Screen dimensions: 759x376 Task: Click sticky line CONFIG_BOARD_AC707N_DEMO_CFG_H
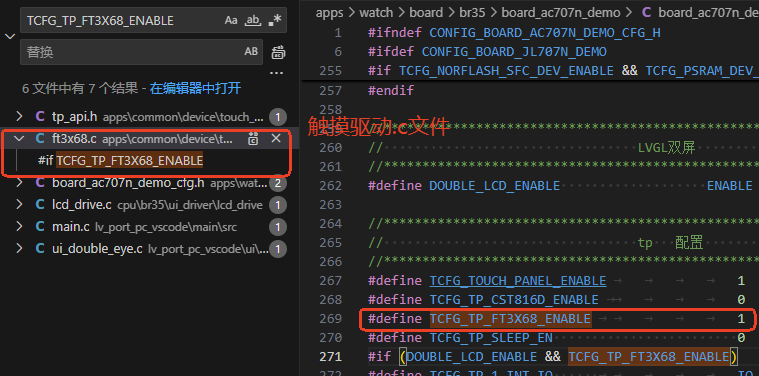point(545,33)
